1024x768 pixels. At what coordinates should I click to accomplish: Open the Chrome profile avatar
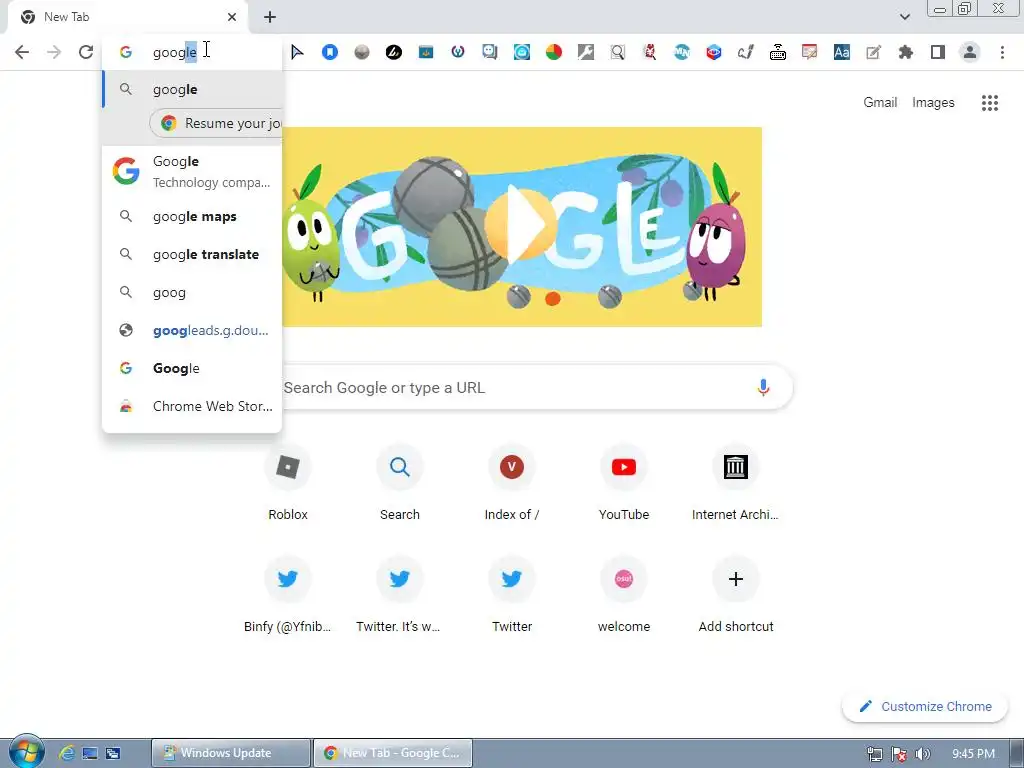[970, 52]
